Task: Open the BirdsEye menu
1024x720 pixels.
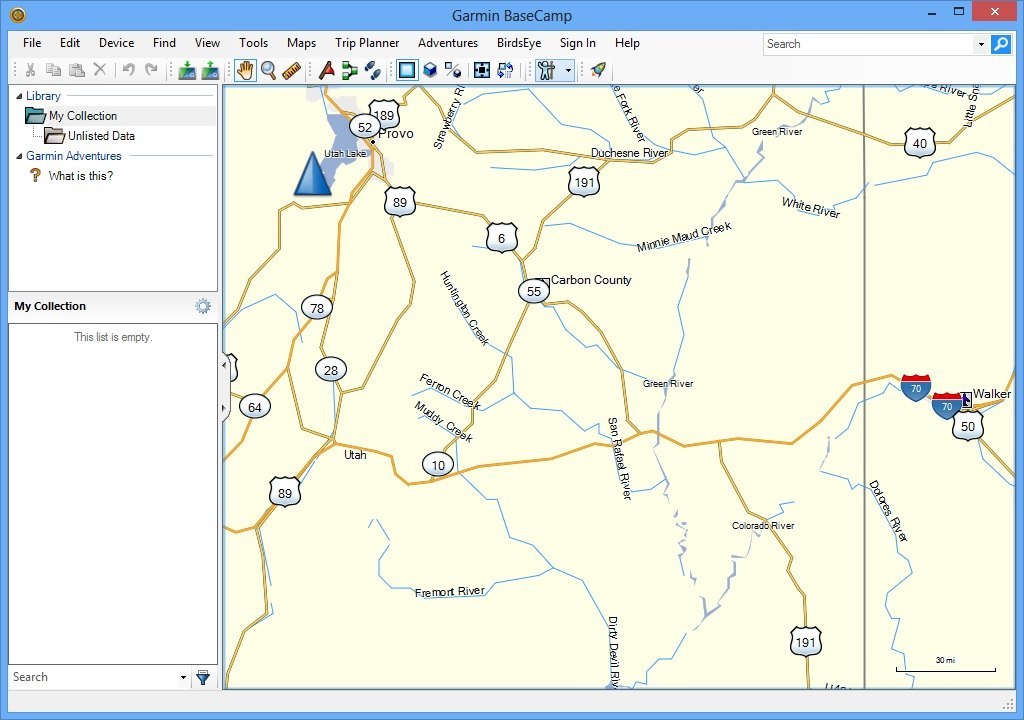Action: tap(519, 42)
